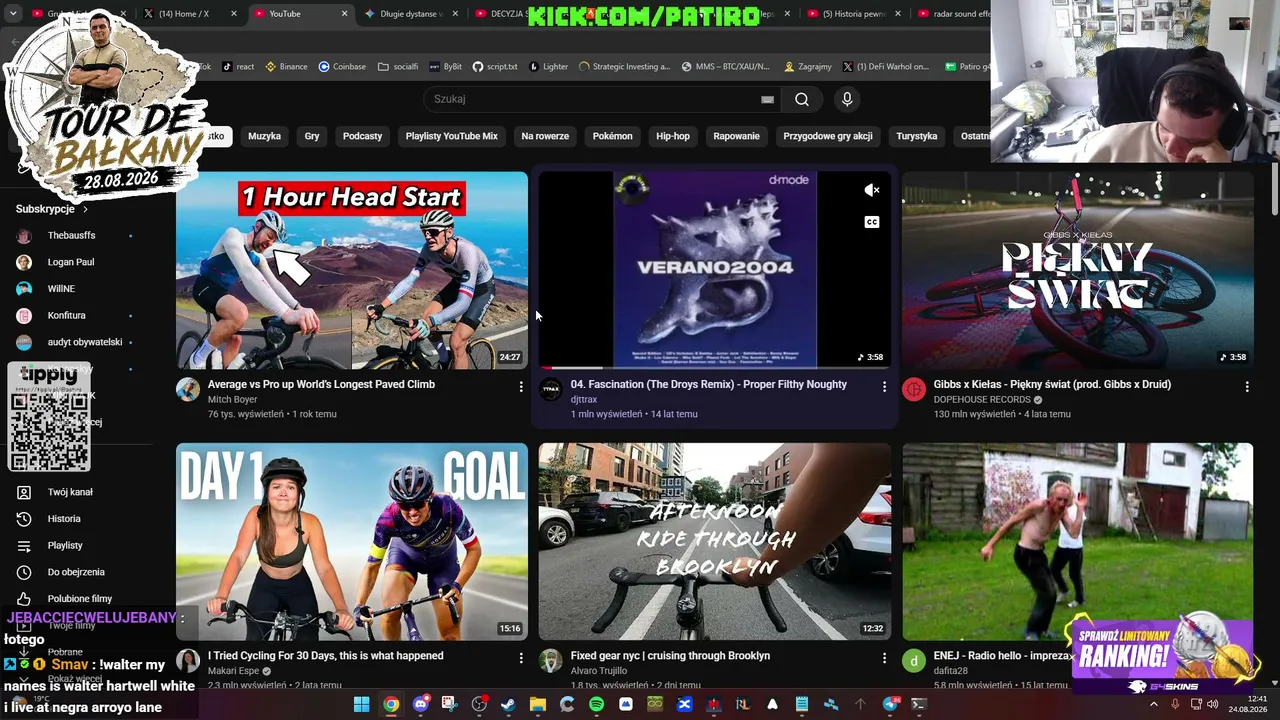The height and width of the screenshot is (720, 1280).
Task: Open Twój kanał icon in sidebar
Action: [24, 492]
